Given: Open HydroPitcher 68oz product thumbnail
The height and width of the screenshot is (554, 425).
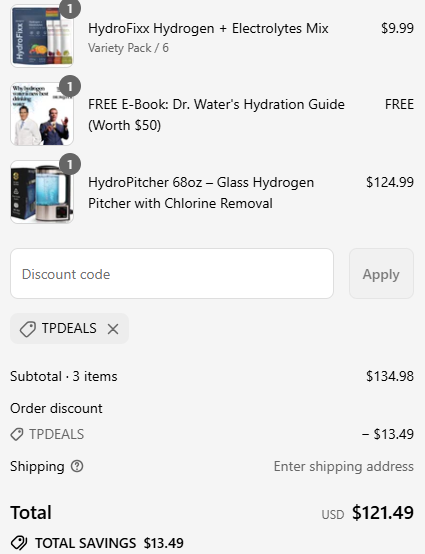Looking at the screenshot, I should click(x=42, y=192).
